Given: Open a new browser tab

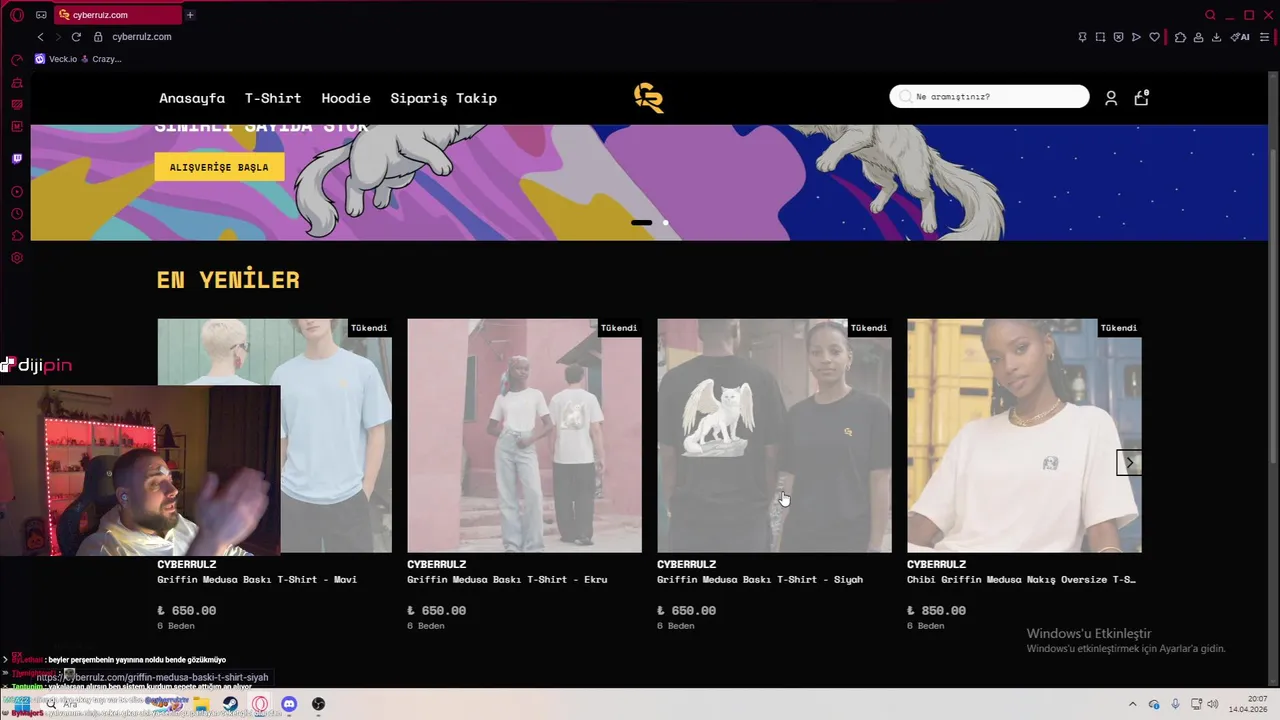Looking at the screenshot, I should 190,15.
